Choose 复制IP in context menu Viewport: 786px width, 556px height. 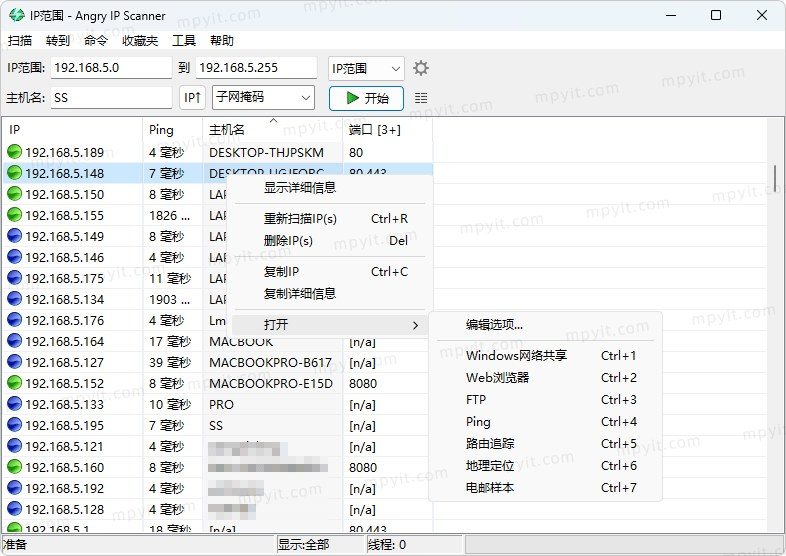[x=330, y=272]
